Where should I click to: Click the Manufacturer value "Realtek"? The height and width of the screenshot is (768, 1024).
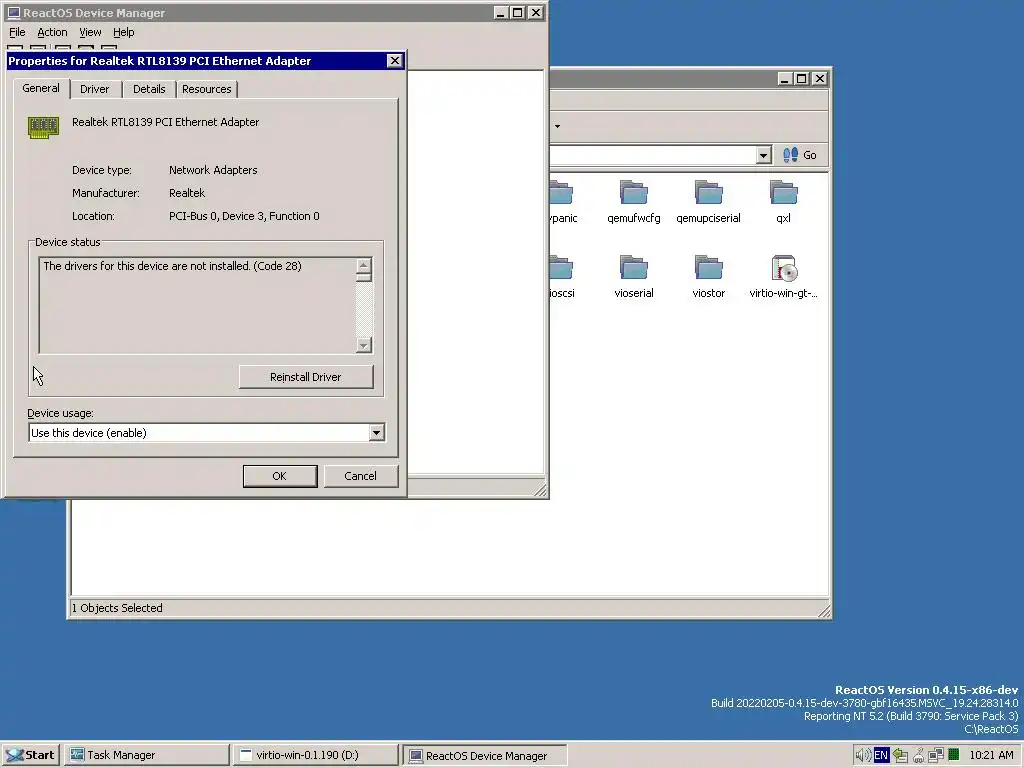pos(187,193)
